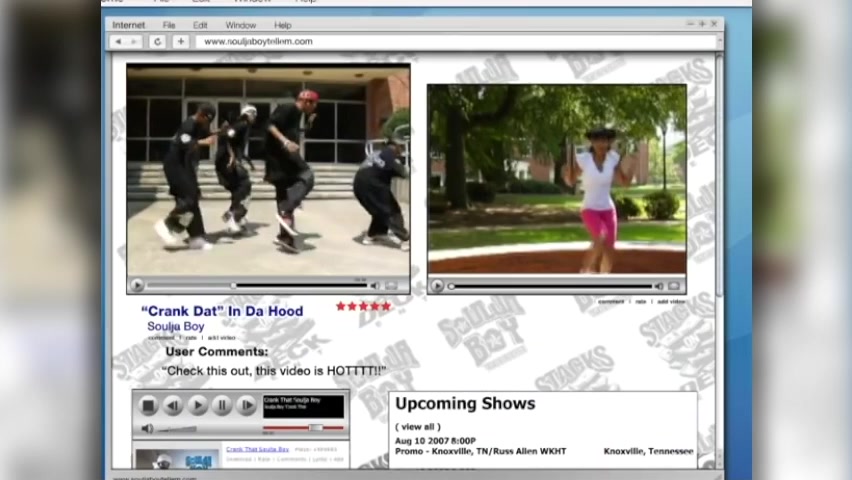Screen dimensions: 852x480
Task: Go forward with the browser forward arrow
Action: pos(134,41)
